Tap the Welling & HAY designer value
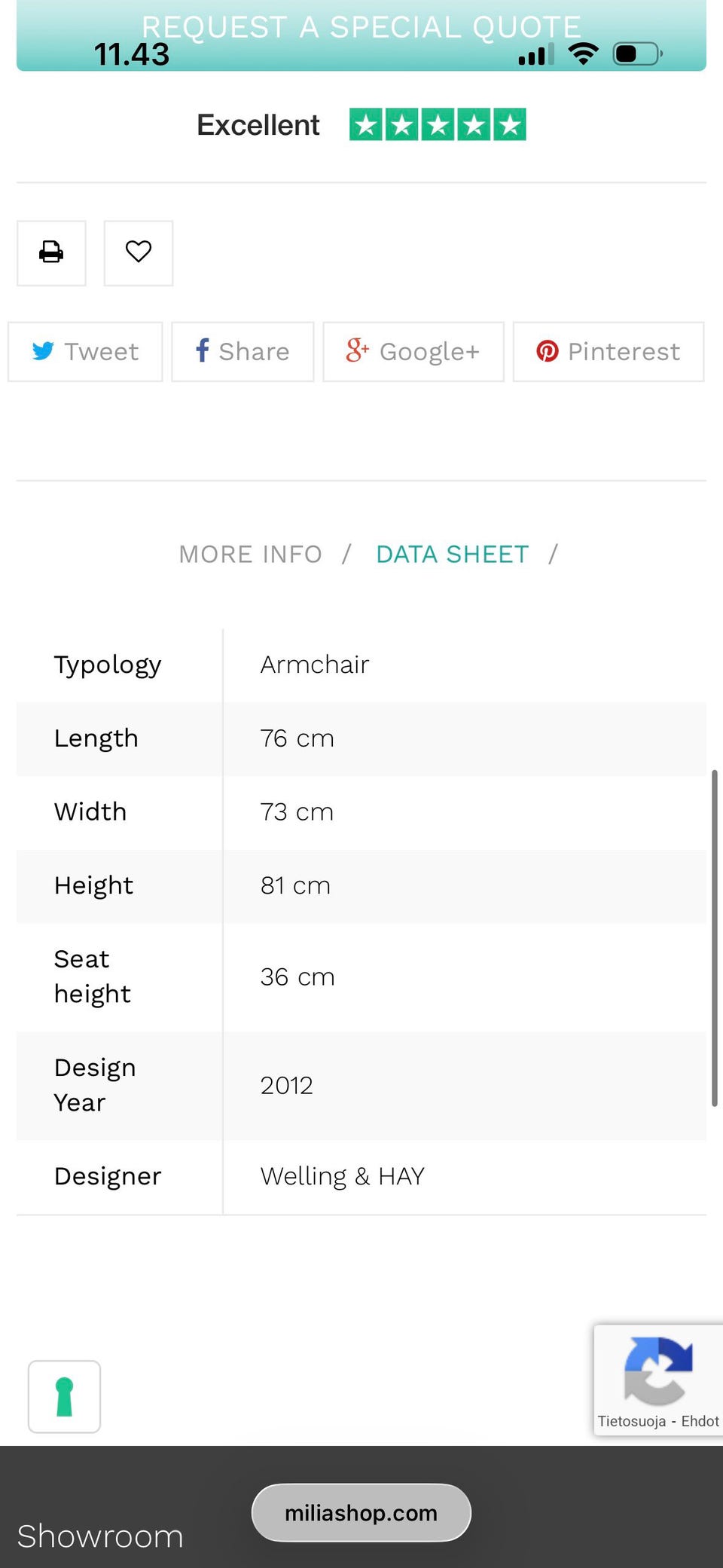 click(343, 1176)
